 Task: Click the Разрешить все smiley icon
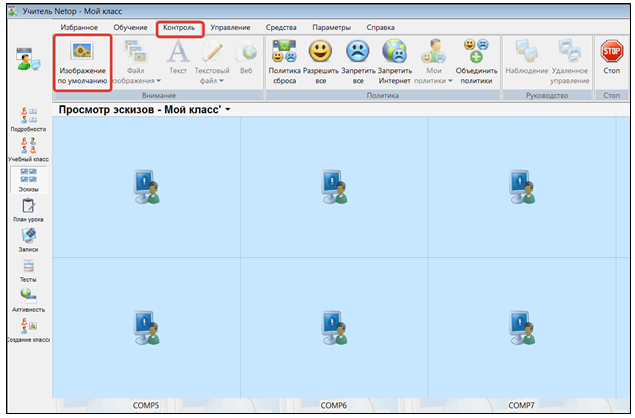[x=321, y=52]
